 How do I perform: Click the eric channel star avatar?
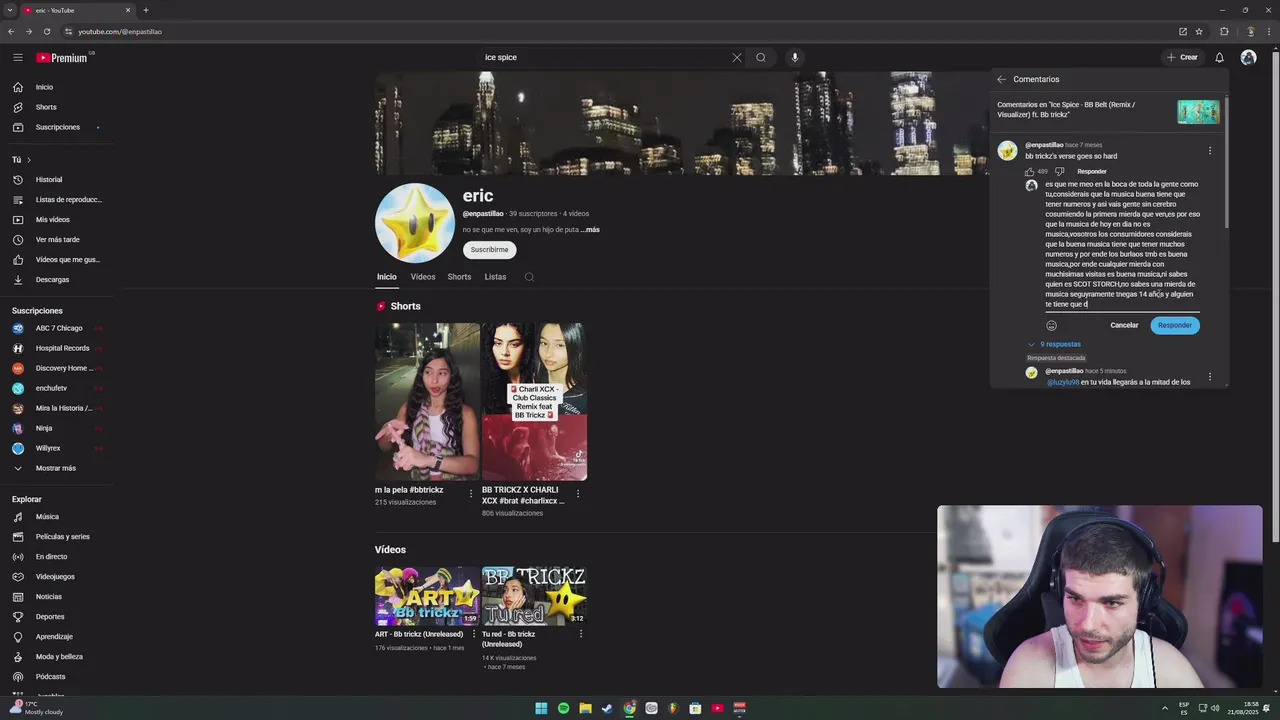tap(415, 223)
